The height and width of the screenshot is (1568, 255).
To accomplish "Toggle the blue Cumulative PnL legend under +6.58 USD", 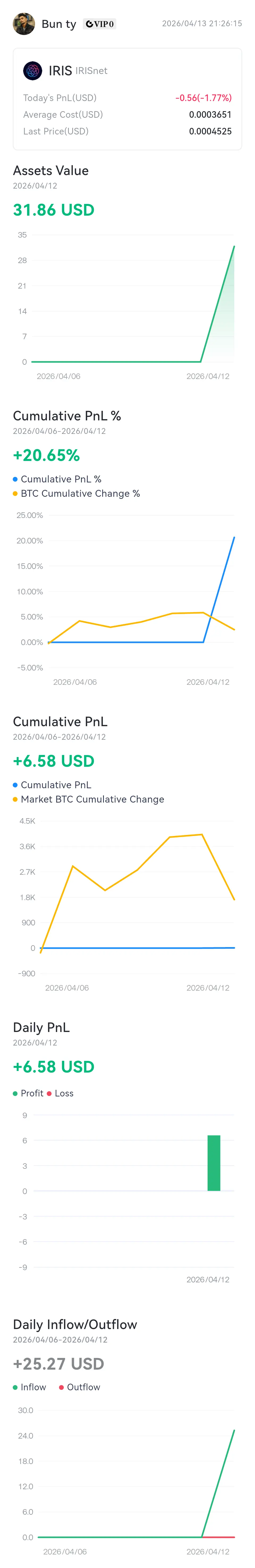I will coord(52,785).
